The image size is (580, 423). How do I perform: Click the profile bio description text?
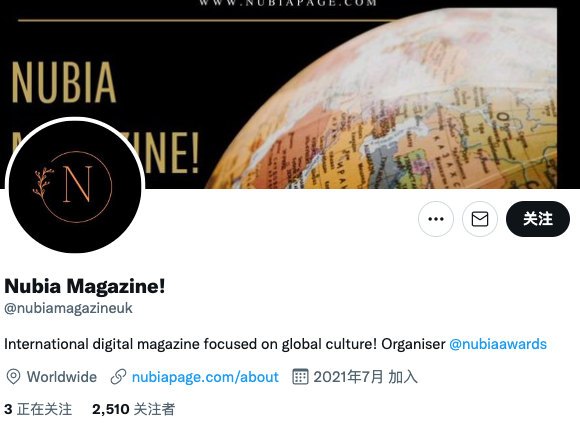click(276, 344)
